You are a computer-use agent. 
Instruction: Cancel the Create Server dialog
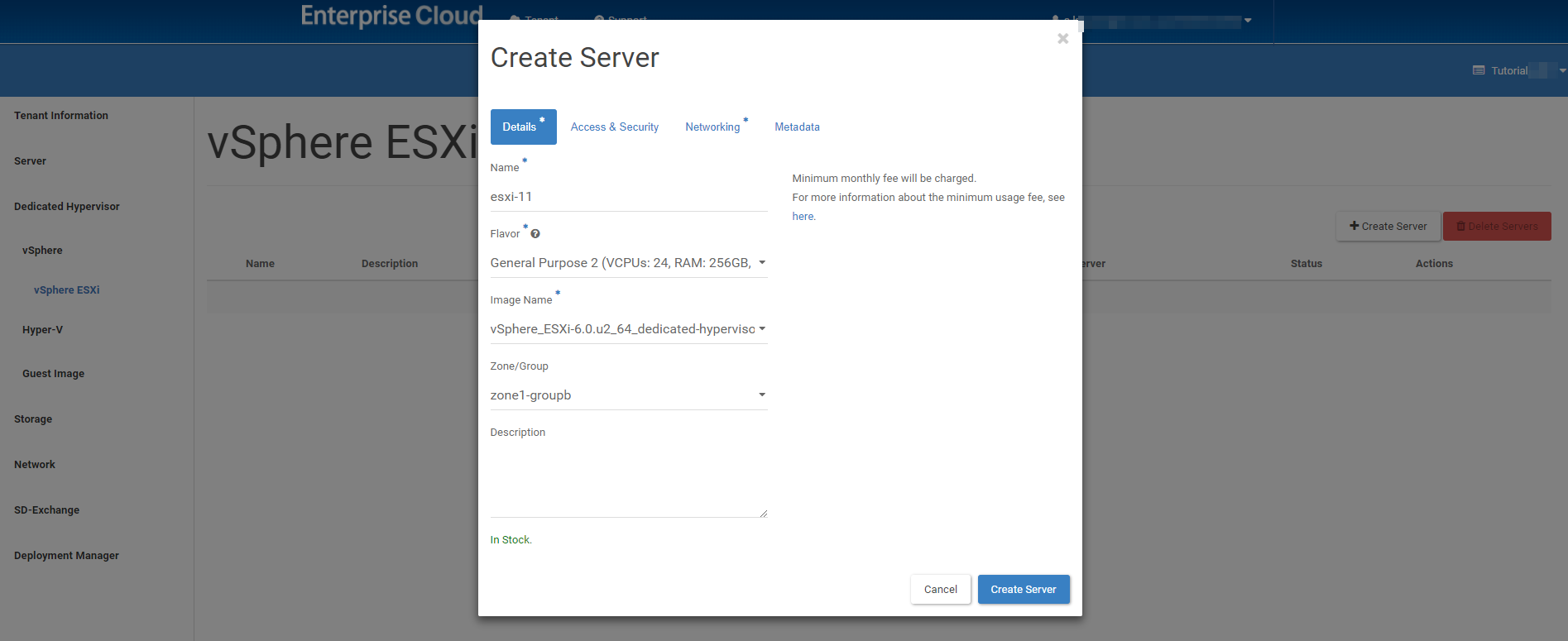[940, 590]
